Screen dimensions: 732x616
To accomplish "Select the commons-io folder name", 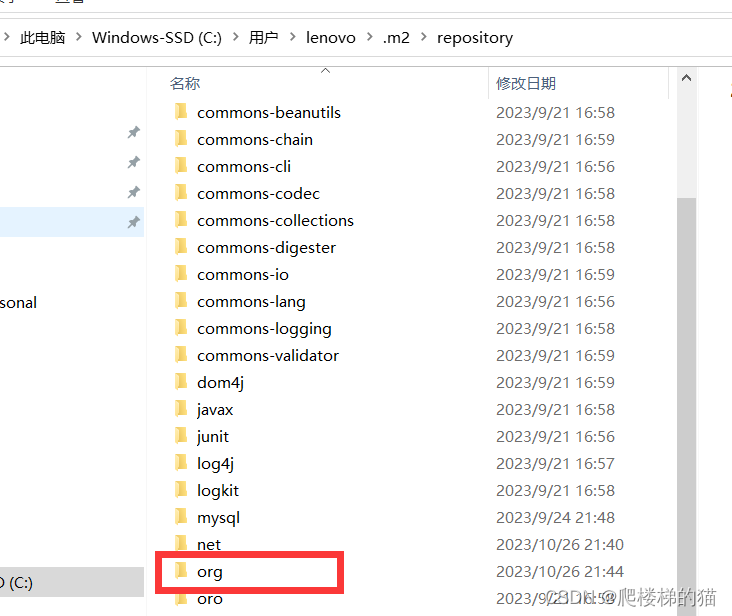I will [243, 275].
